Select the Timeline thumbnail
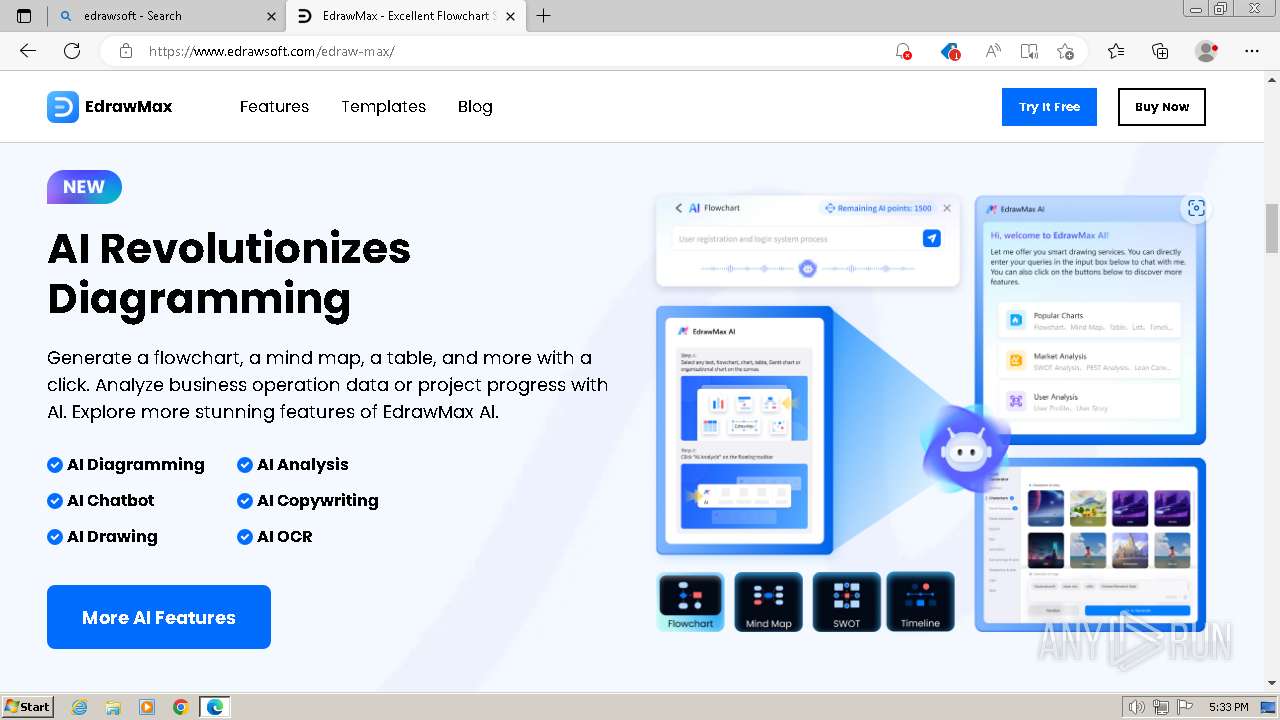The height and width of the screenshot is (720, 1280). click(x=920, y=602)
